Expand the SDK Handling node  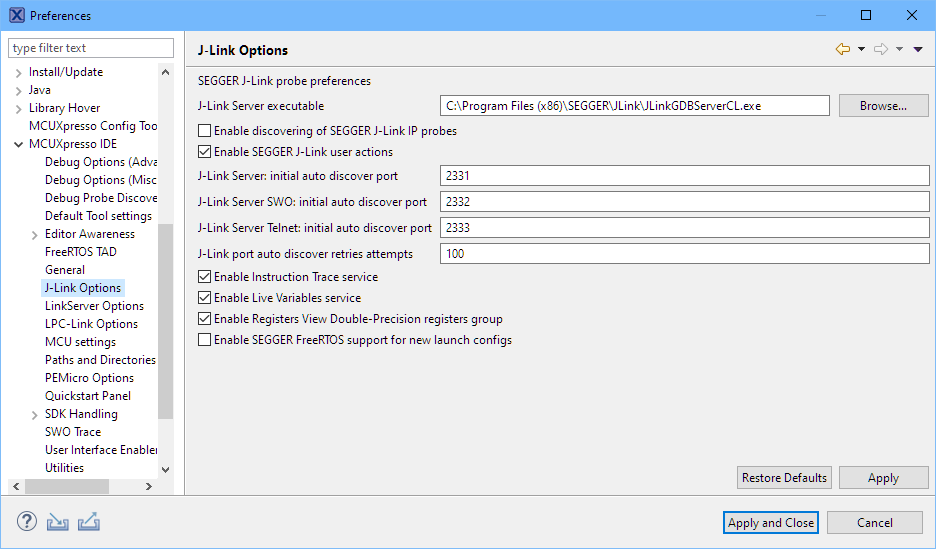pos(35,415)
